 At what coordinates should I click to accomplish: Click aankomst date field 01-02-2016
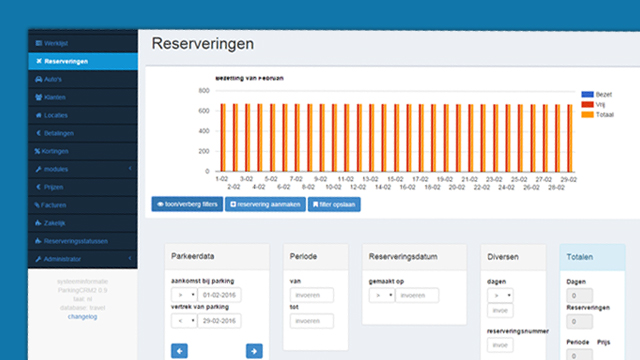click(x=219, y=295)
